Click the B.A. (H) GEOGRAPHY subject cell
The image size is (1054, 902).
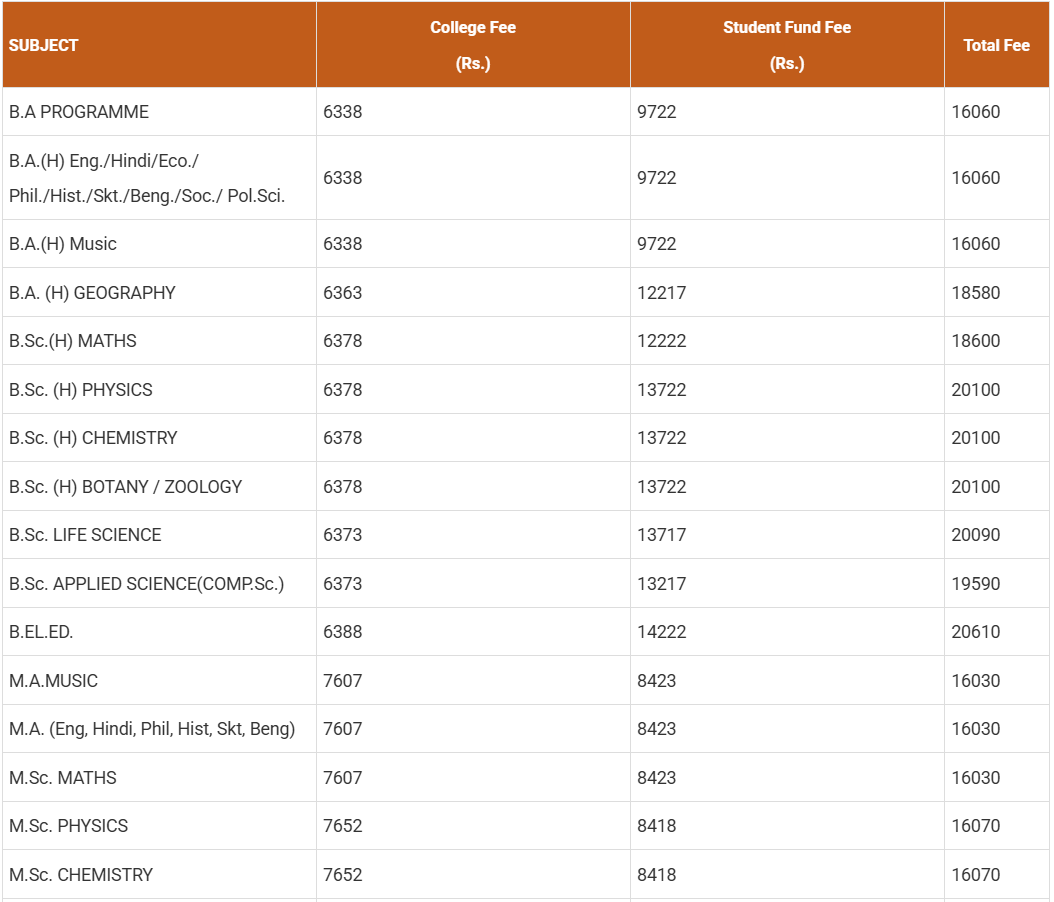coord(92,293)
